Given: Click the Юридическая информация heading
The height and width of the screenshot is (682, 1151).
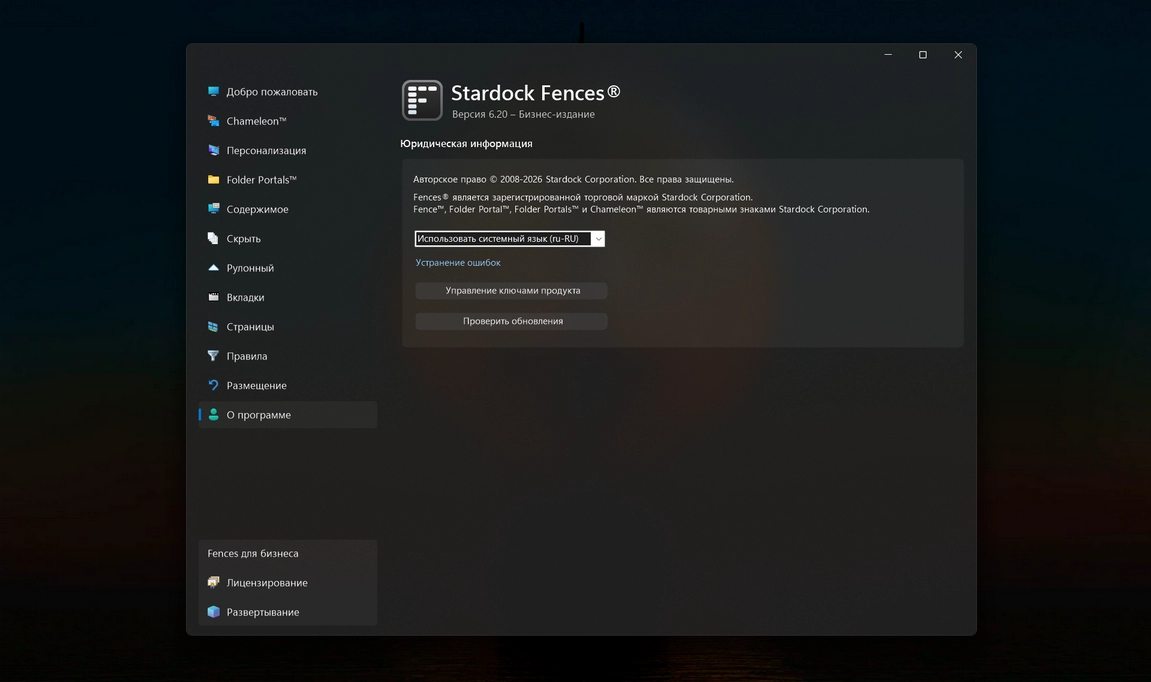Looking at the screenshot, I should [x=466, y=144].
